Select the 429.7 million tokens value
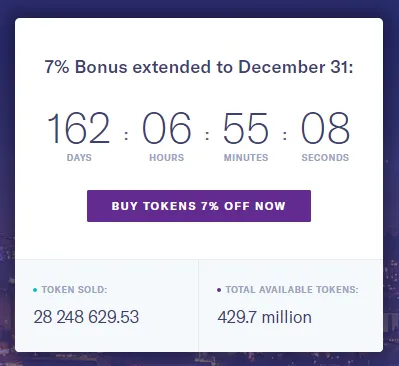Image resolution: width=399 pixels, height=366 pixels. click(265, 317)
